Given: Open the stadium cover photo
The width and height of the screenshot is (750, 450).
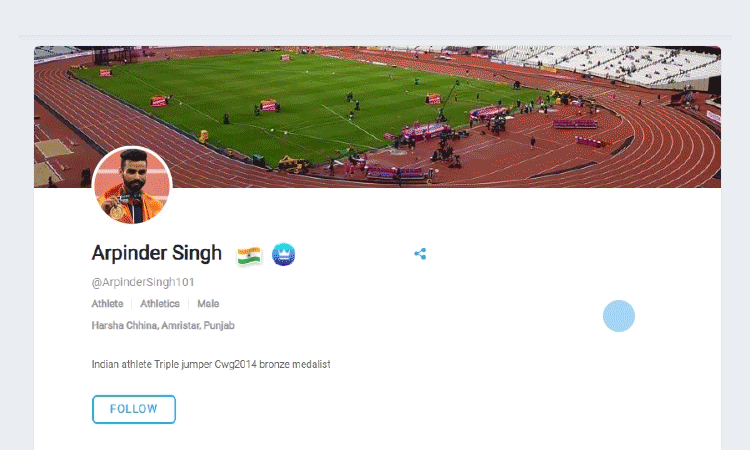Looking at the screenshot, I should tap(377, 117).
